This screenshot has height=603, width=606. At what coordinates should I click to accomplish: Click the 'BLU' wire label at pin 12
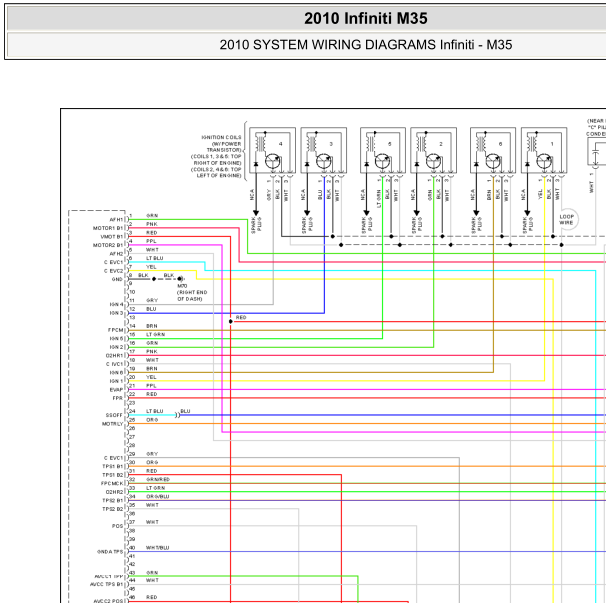tap(151, 309)
